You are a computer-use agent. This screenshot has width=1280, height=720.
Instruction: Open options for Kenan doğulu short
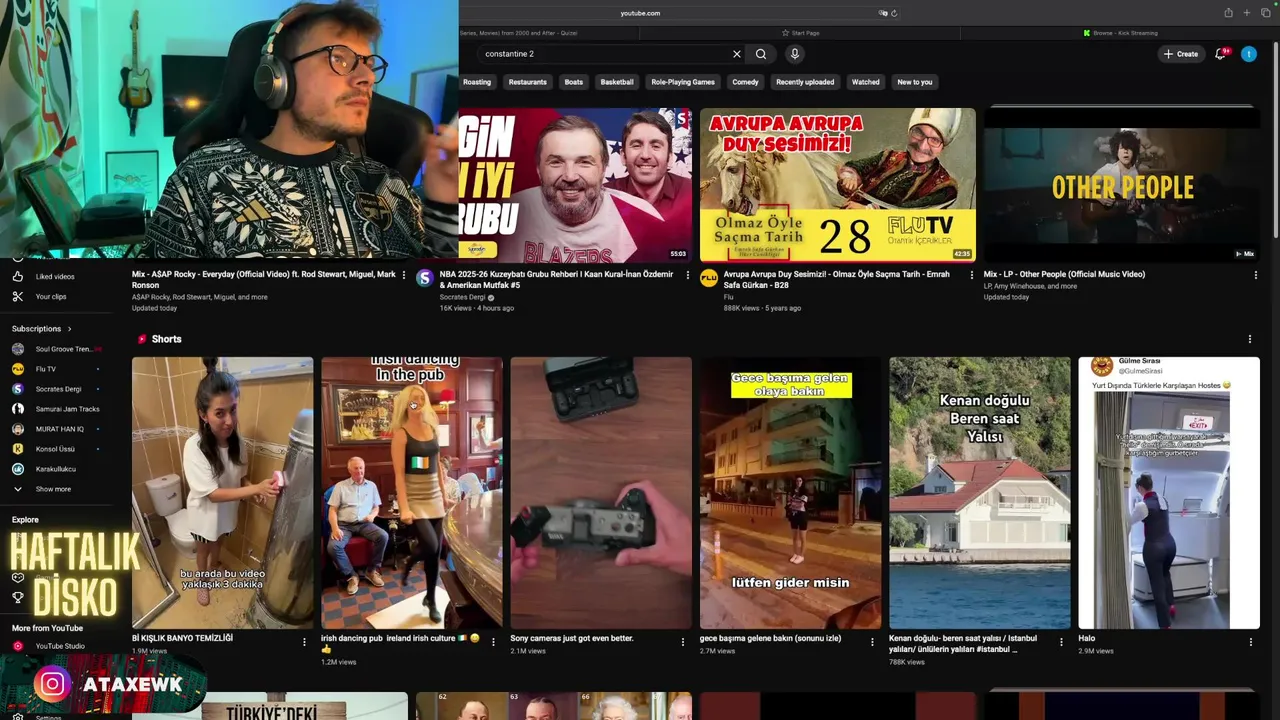coord(1061,642)
